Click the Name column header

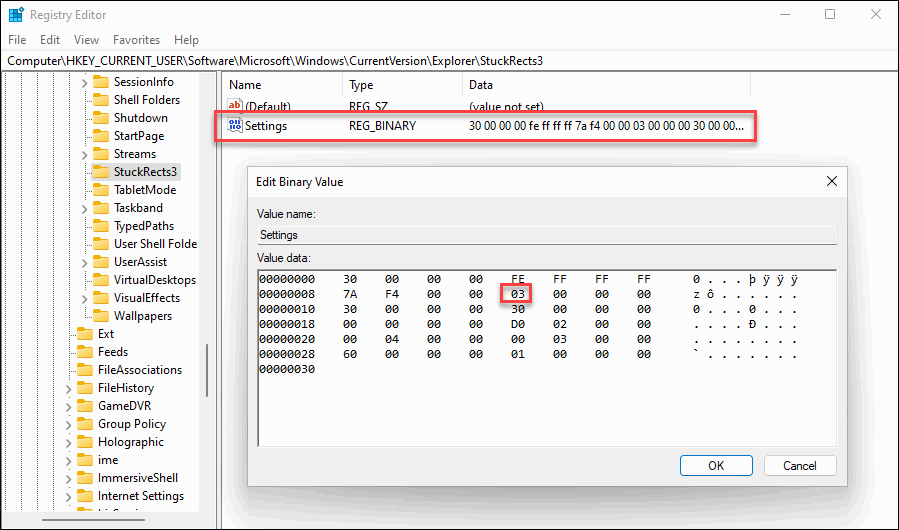pos(283,85)
